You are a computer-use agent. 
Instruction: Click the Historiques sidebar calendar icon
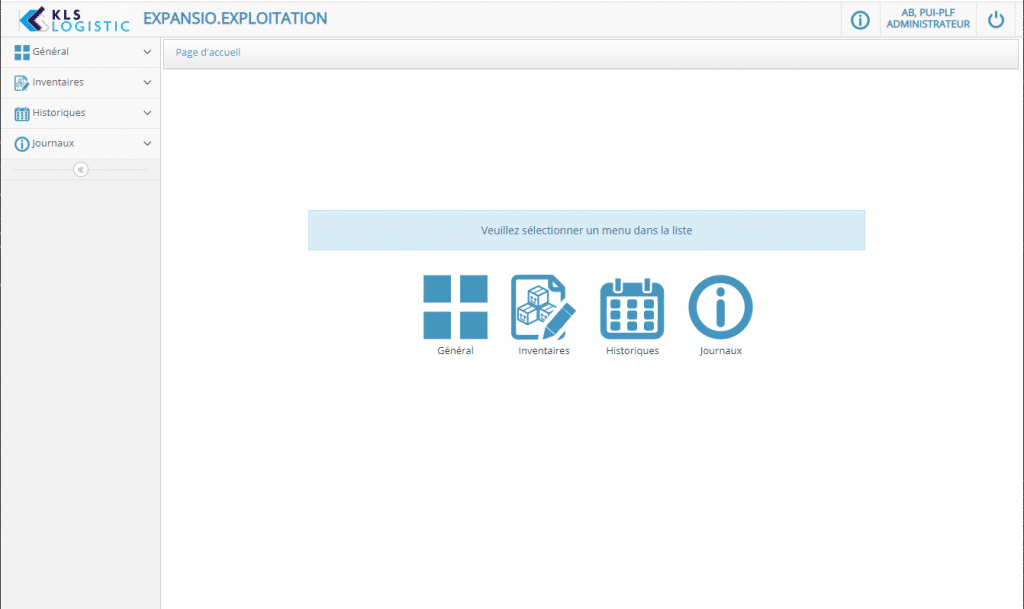click(x=22, y=114)
